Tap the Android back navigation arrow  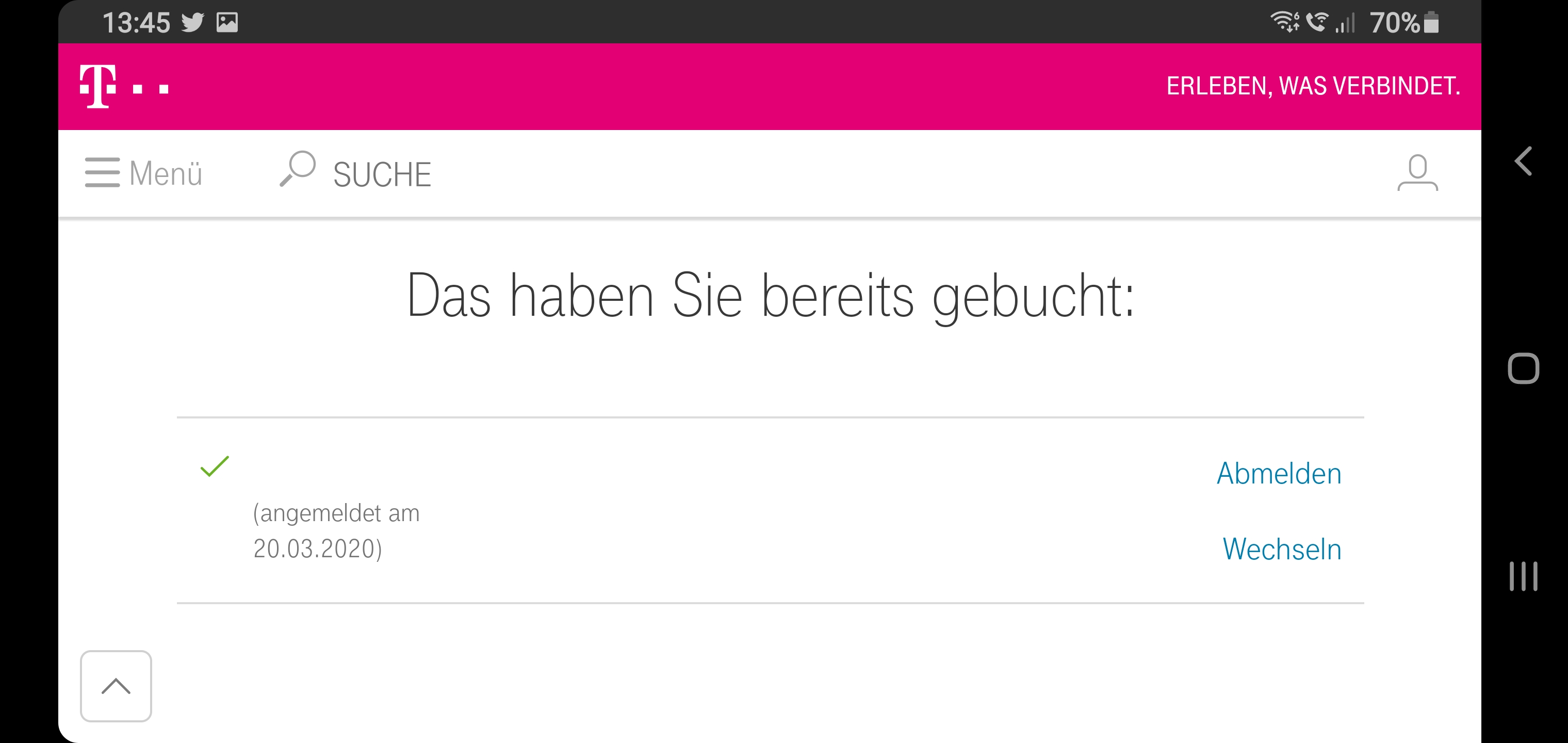[1523, 161]
